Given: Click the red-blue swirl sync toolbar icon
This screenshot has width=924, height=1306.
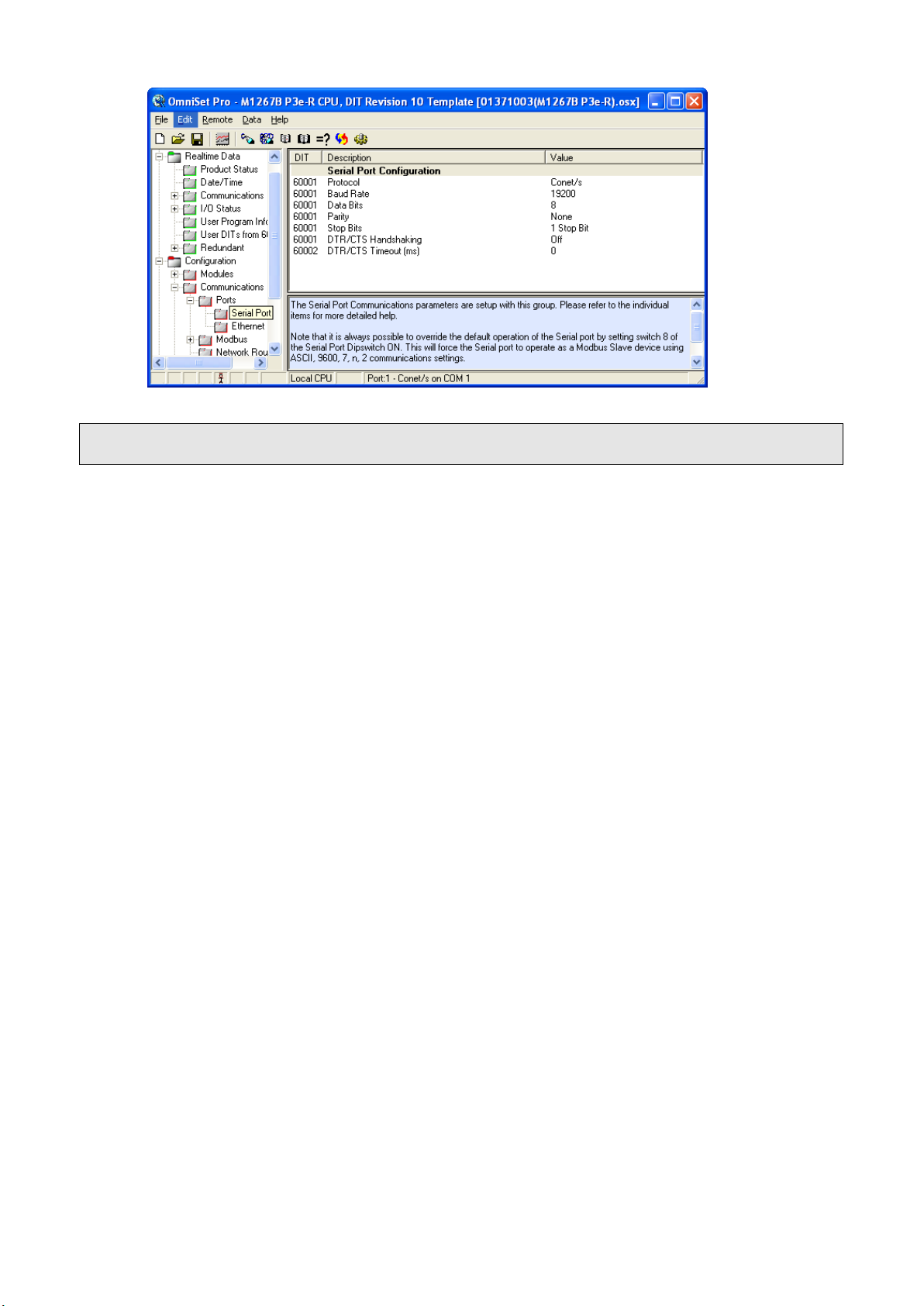Looking at the screenshot, I should 342,140.
